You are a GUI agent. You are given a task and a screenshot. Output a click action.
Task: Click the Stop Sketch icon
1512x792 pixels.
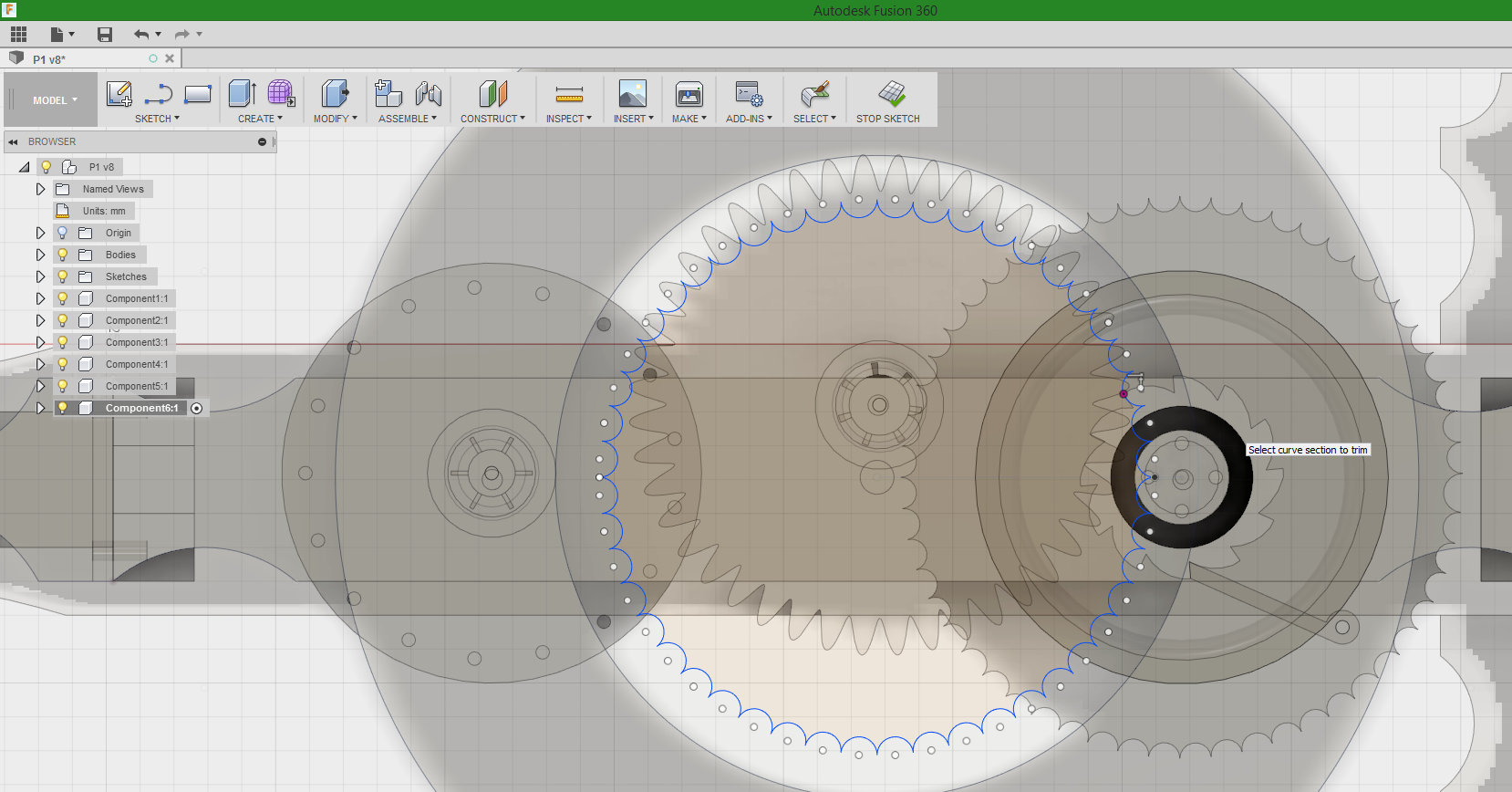point(892,92)
